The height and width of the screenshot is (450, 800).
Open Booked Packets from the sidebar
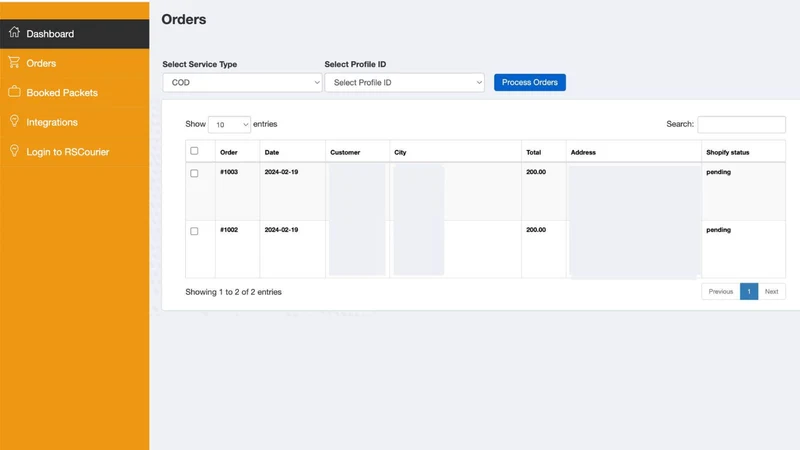tap(74, 93)
